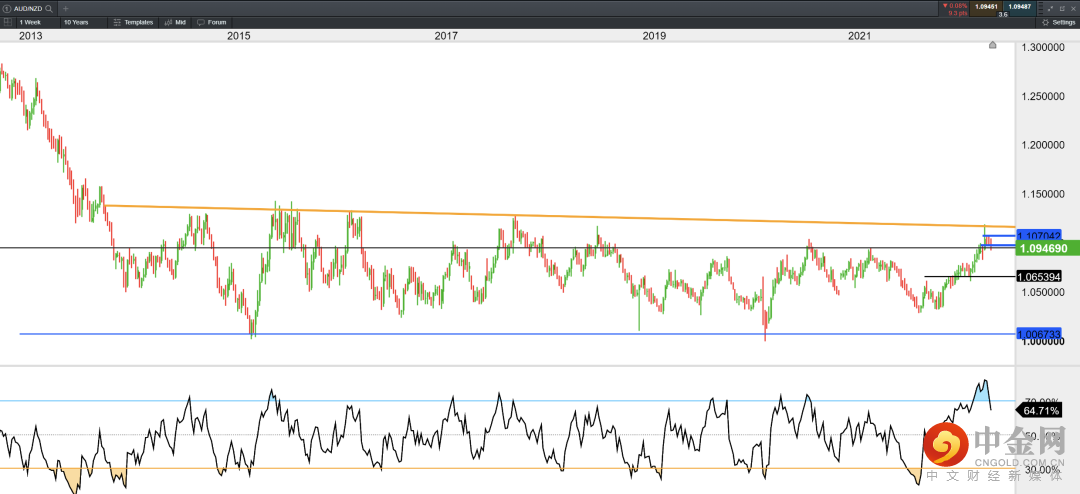This screenshot has width=1080, height=494.
Task: Click the grip handle beside the buy price
Action: [x=1040, y=8]
